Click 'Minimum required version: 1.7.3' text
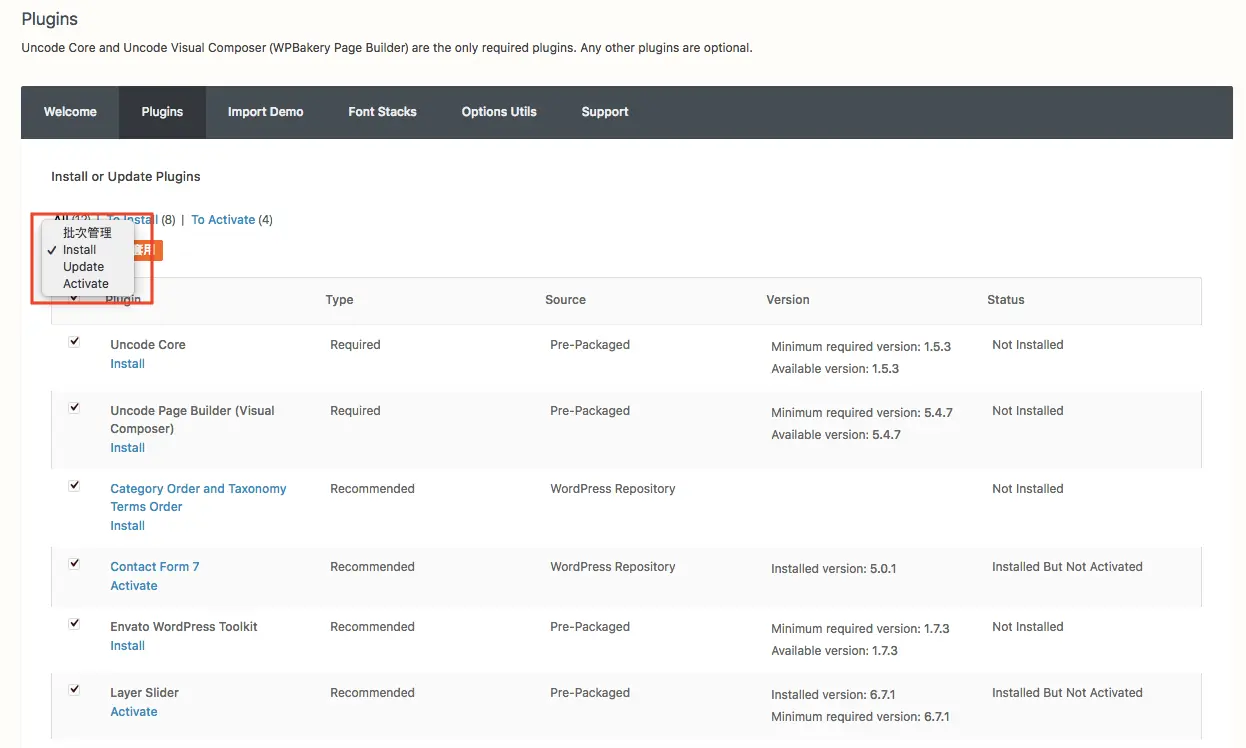The height and width of the screenshot is (748, 1246). point(860,629)
